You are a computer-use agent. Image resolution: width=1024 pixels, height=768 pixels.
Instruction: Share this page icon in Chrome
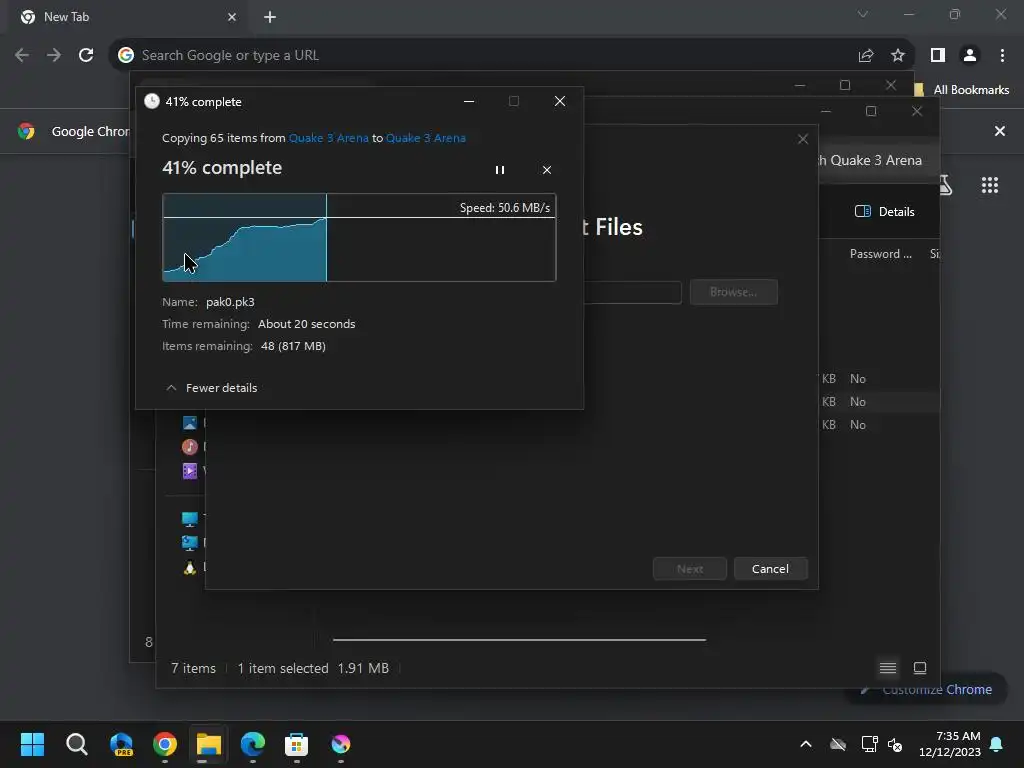pyautogui.click(x=866, y=56)
